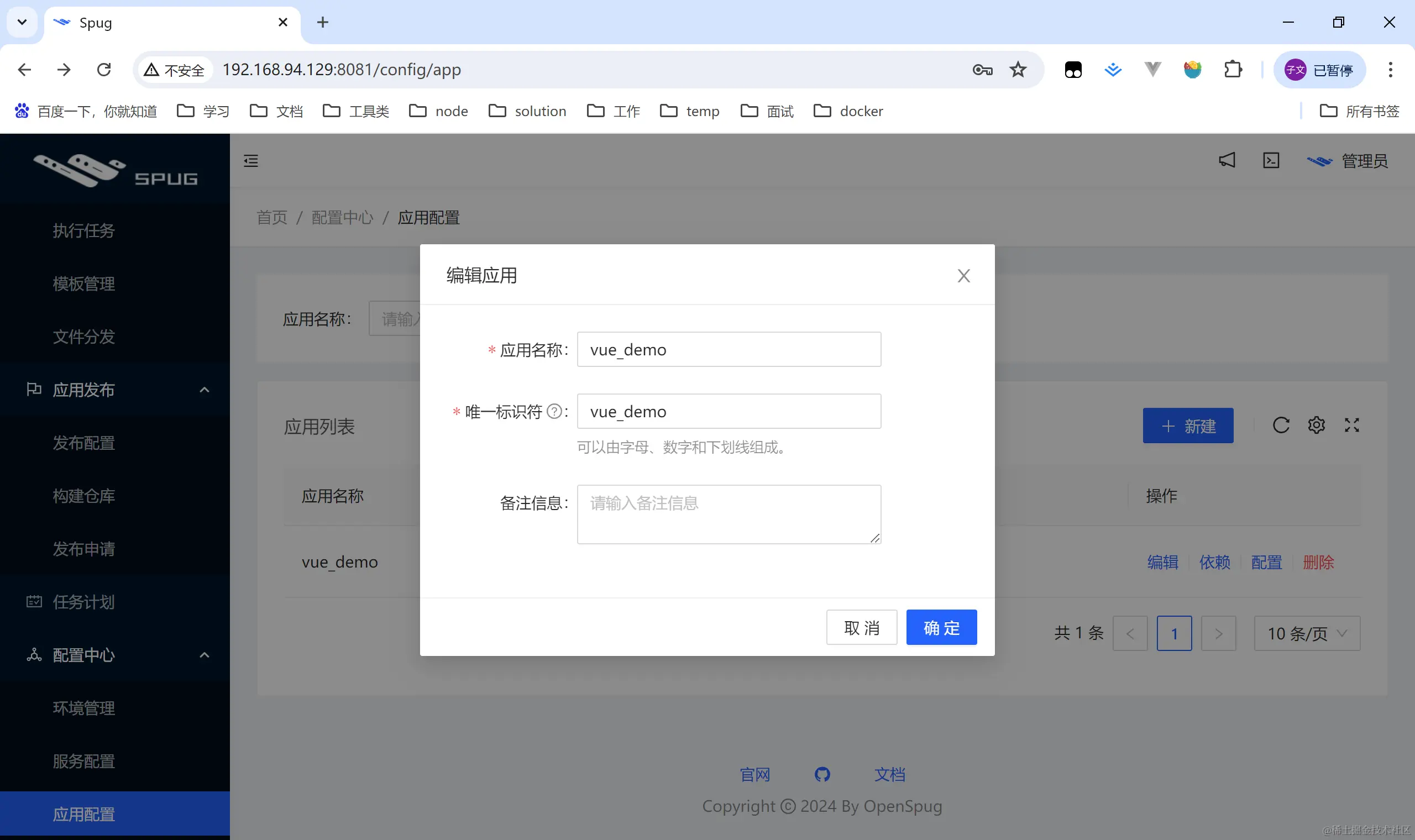Open table column settings gear icon

point(1316,425)
